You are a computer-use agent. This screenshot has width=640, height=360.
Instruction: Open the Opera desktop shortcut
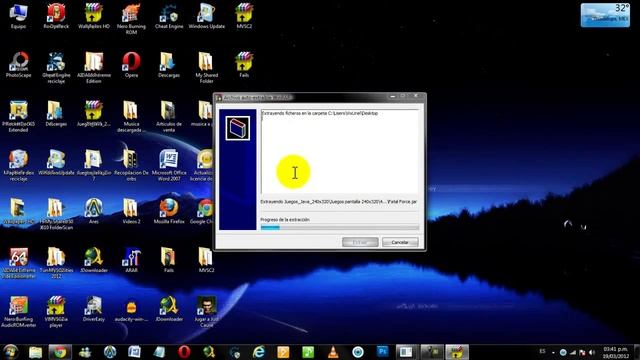131,65
